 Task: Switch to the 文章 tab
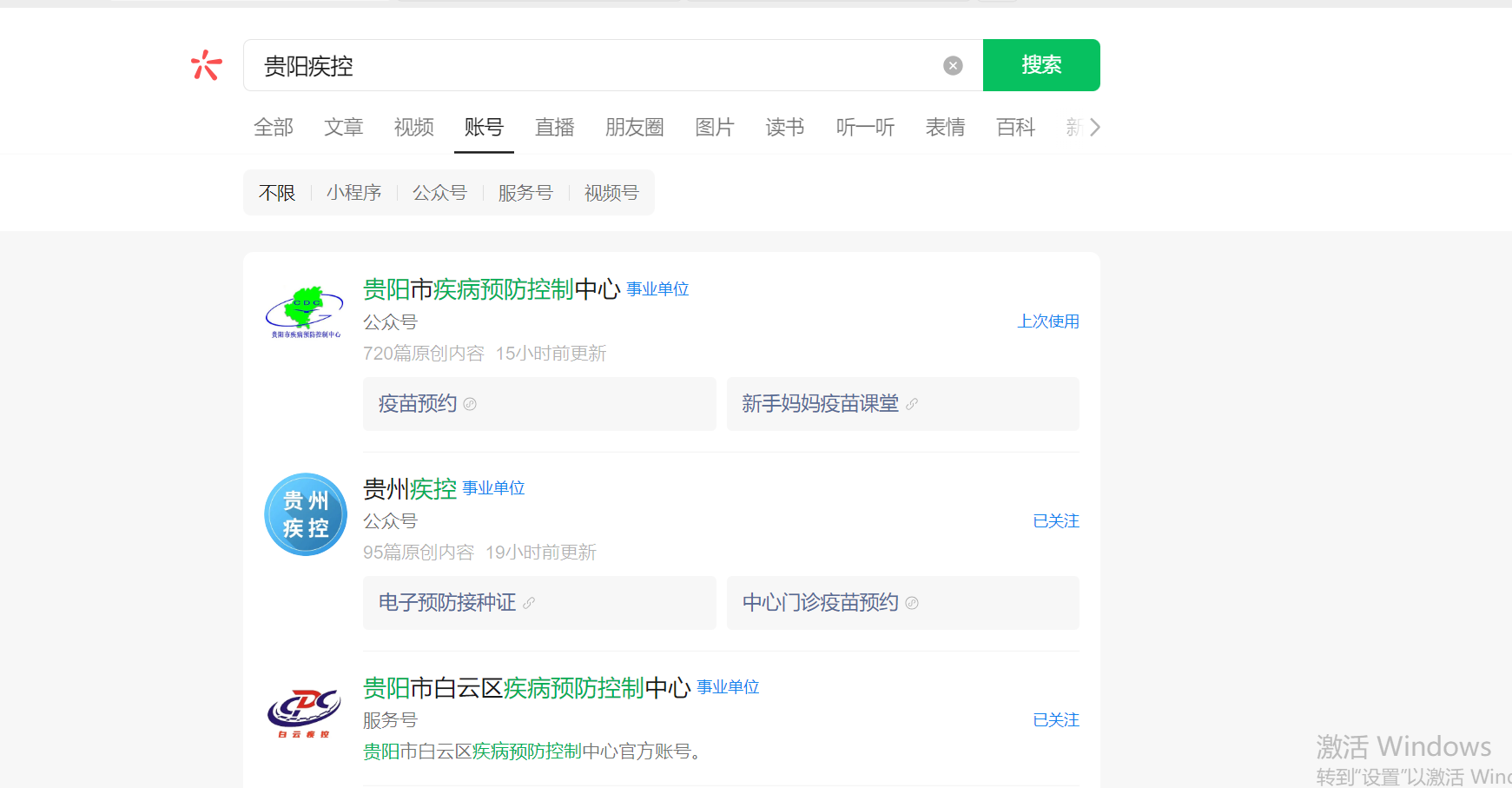click(x=344, y=128)
